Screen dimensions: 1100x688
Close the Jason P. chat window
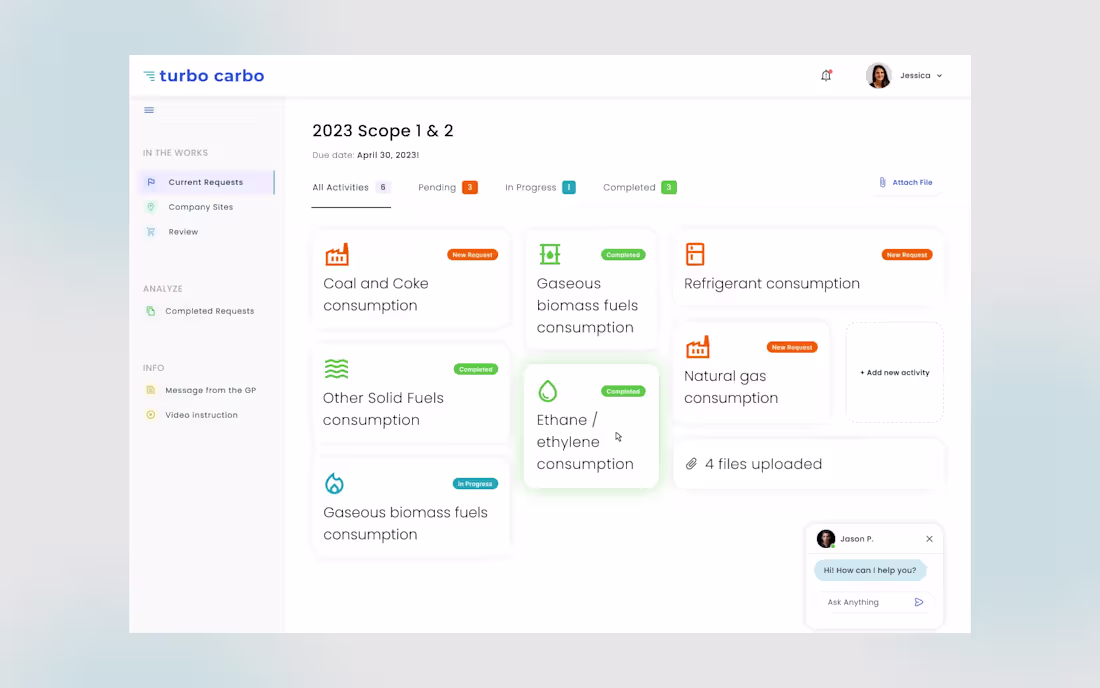tap(929, 538)
